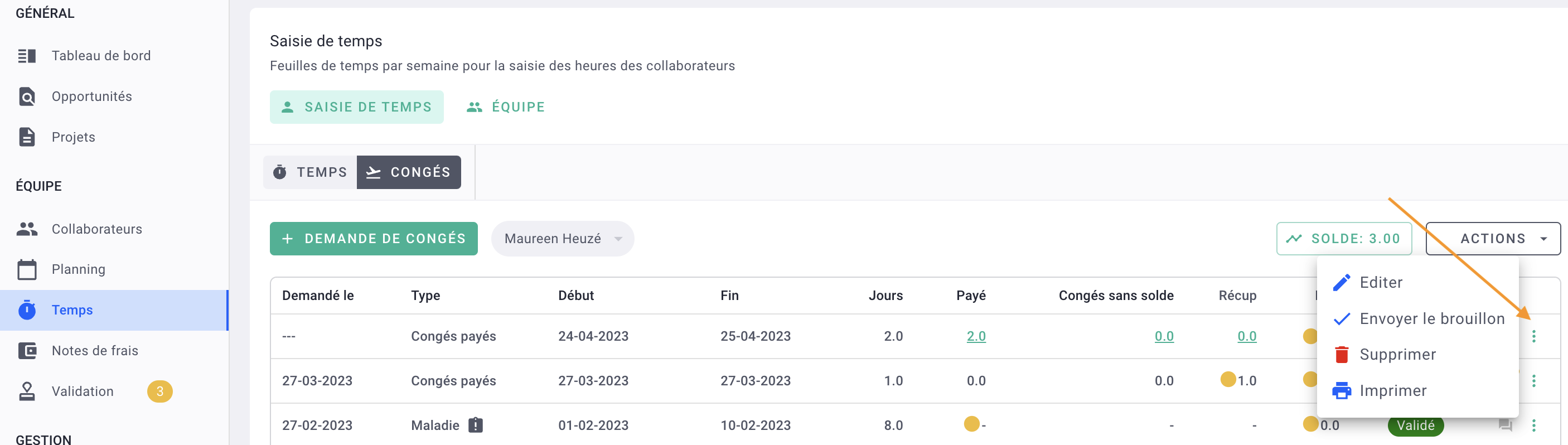The width and height of the screenshot is (1568, 445).
Task: Open three-dot menu on 27-03-2023 row
Action: tap(1533, 381)
